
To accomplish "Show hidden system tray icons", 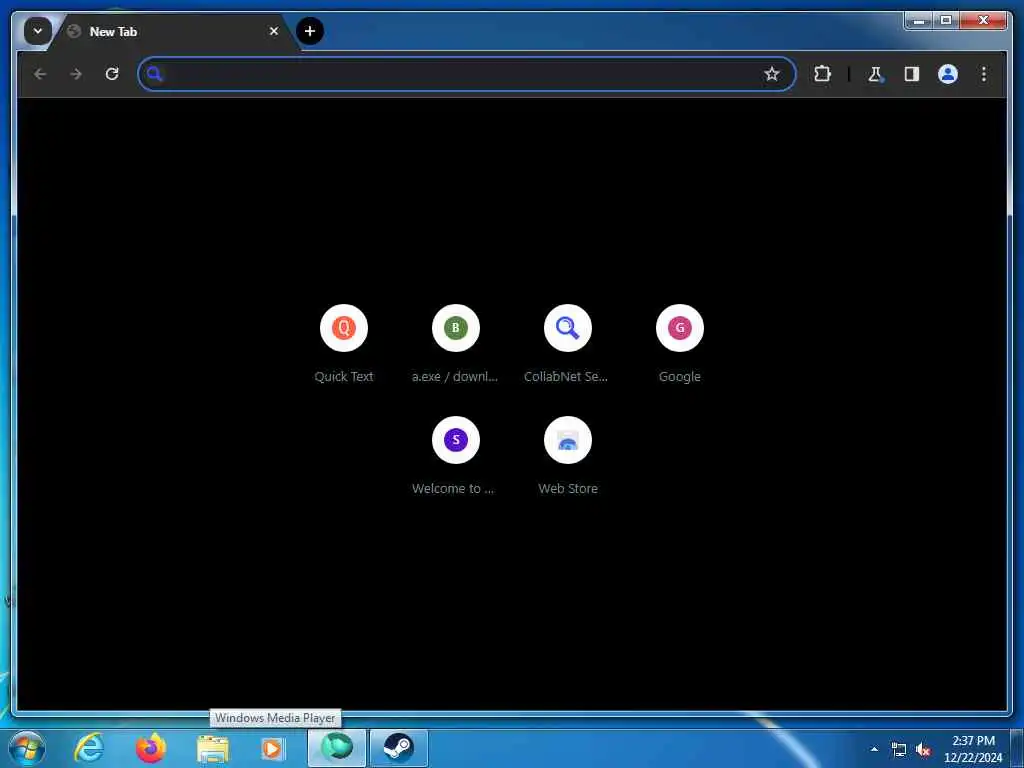I will (x=874, y=749).
